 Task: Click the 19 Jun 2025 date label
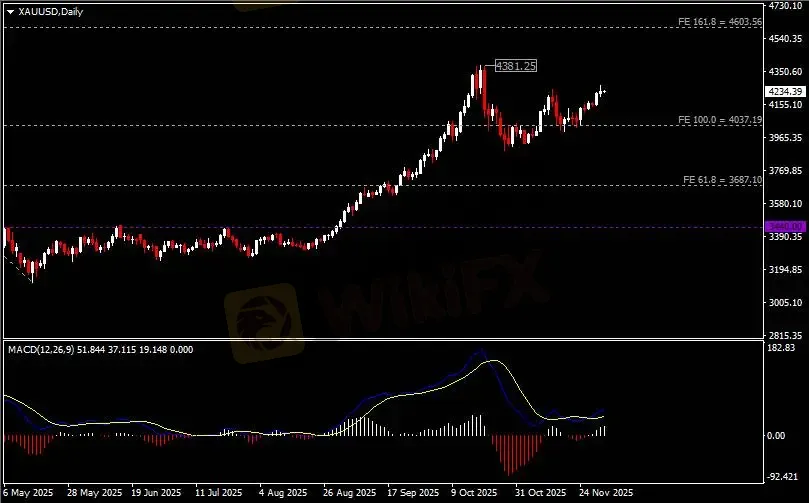(x=156, y=493)
